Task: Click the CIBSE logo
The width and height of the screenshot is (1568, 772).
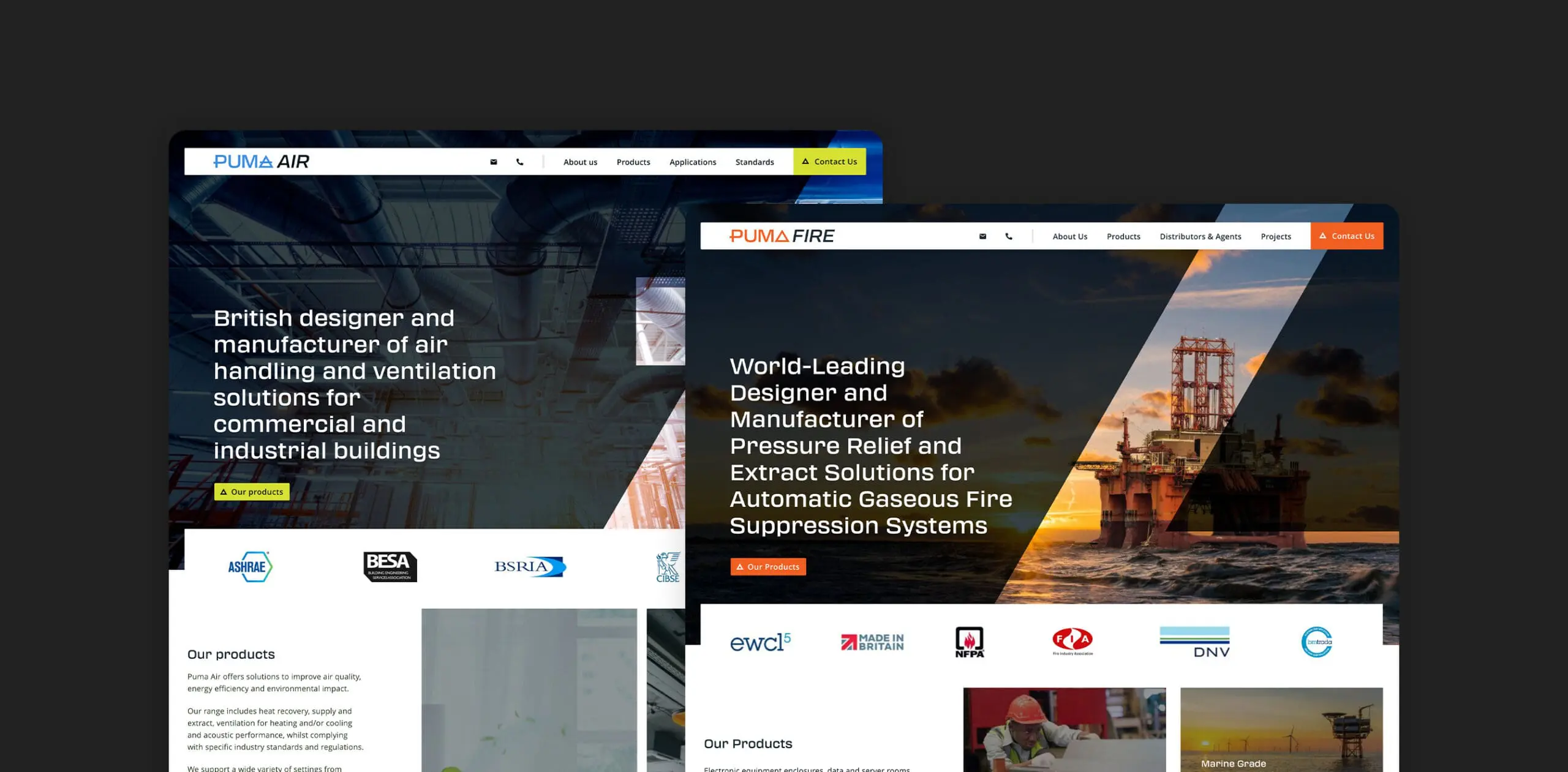Action: 668,567
